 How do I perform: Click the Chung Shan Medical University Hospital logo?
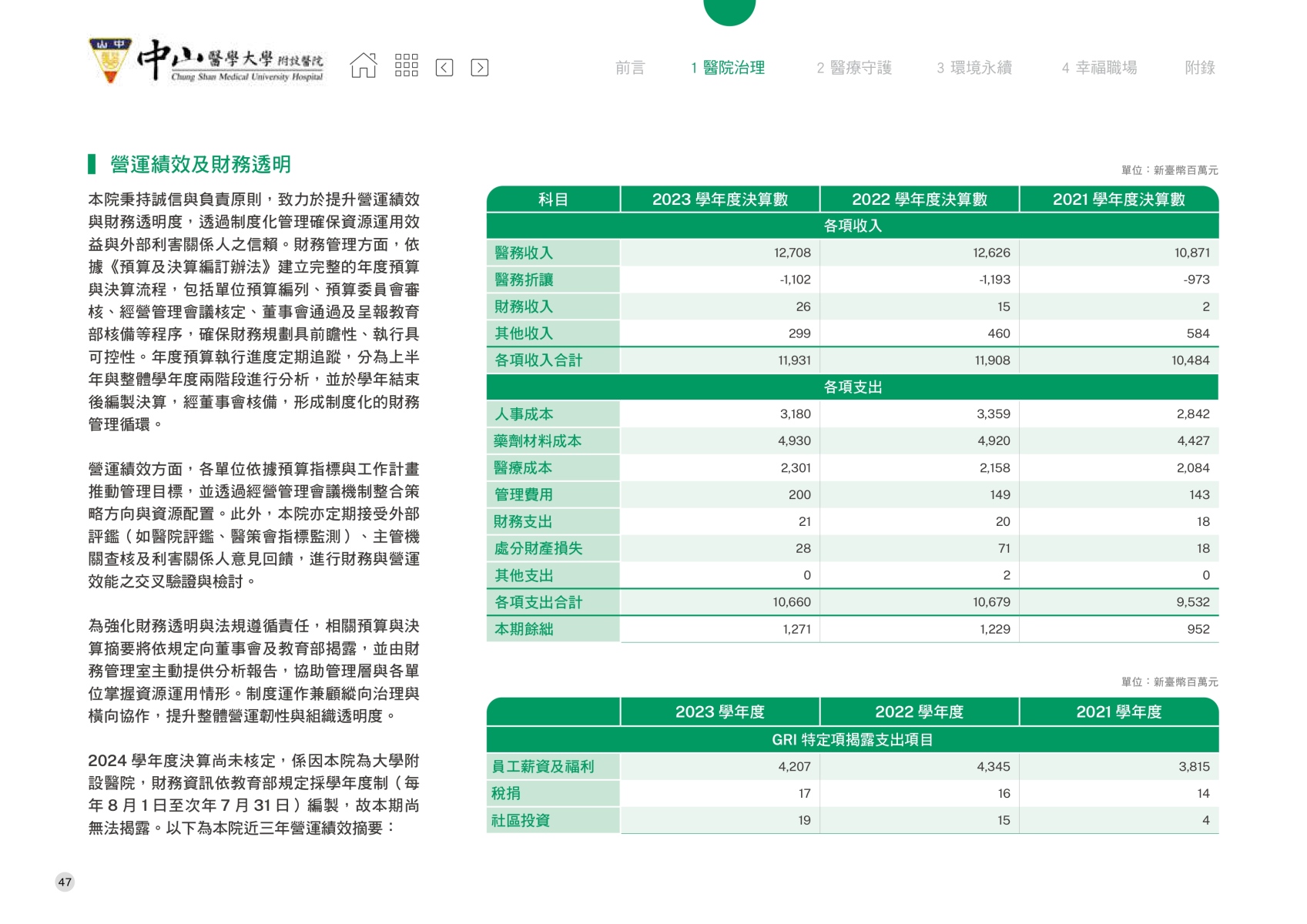click(206, 61)
